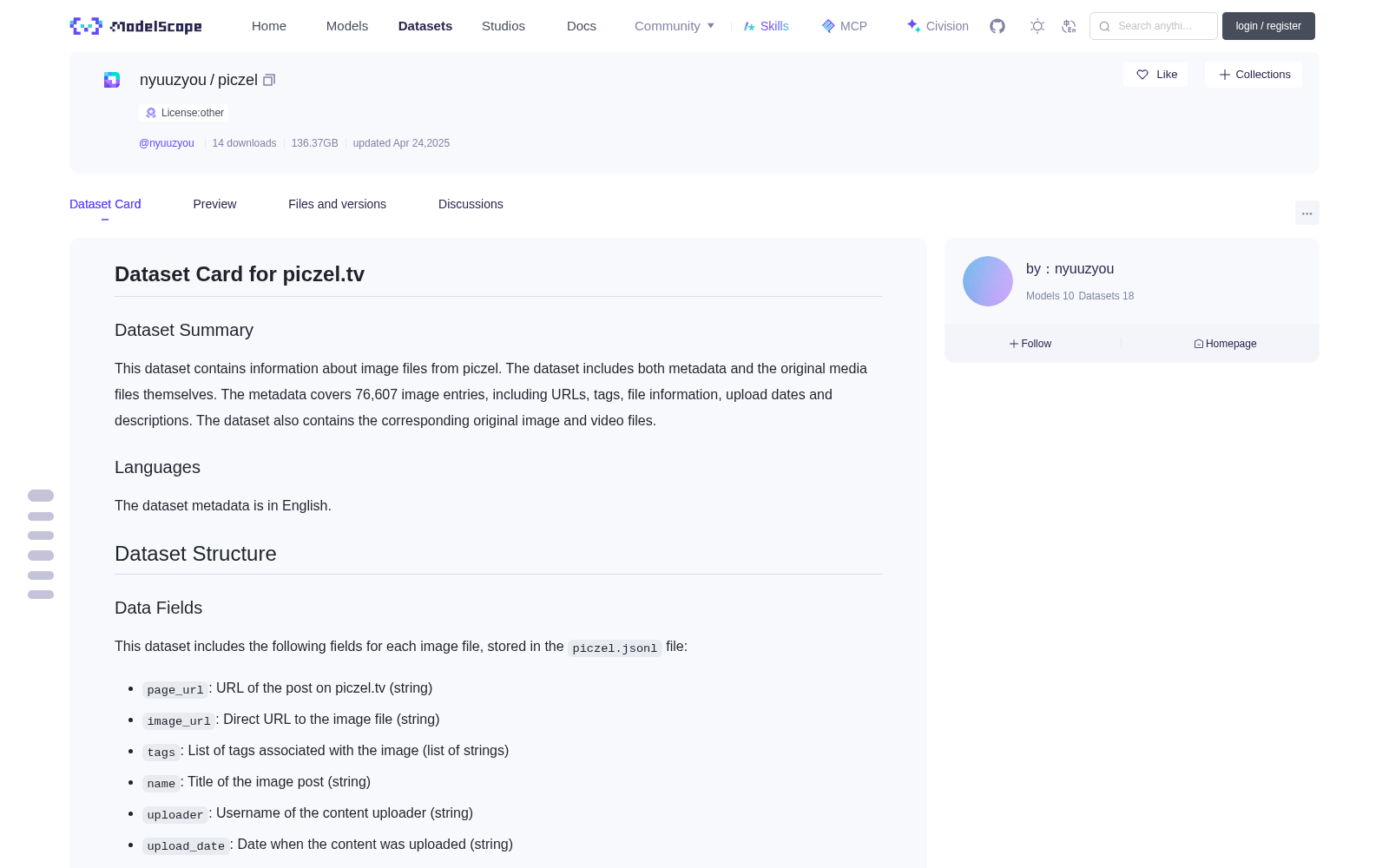The height and width of the screenshot is (868, 1389).
Task: Click the 'Languages' heading
Action: point(157,467)
